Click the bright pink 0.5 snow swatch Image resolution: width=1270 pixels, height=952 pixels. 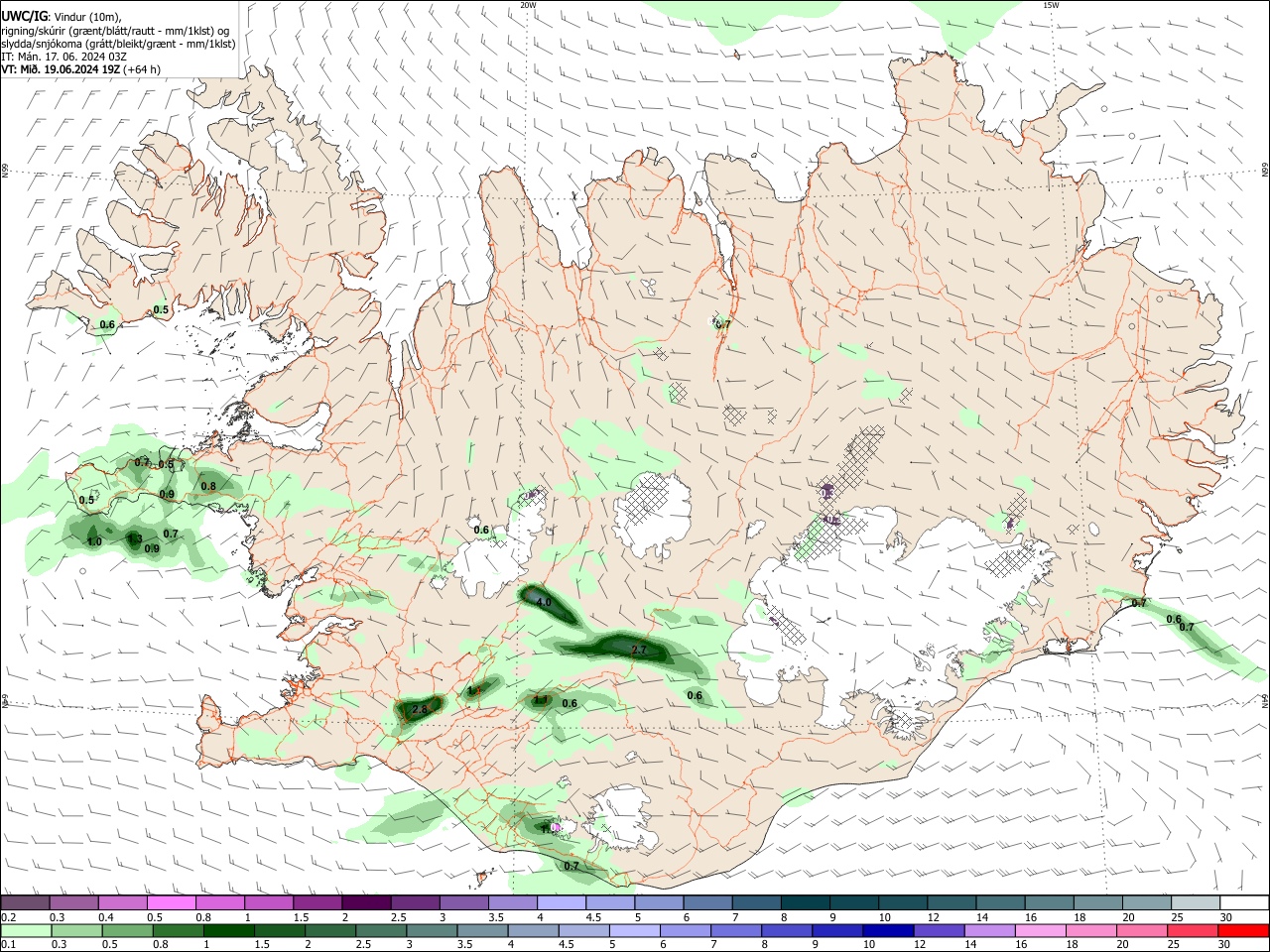click(x=172, y=903)
